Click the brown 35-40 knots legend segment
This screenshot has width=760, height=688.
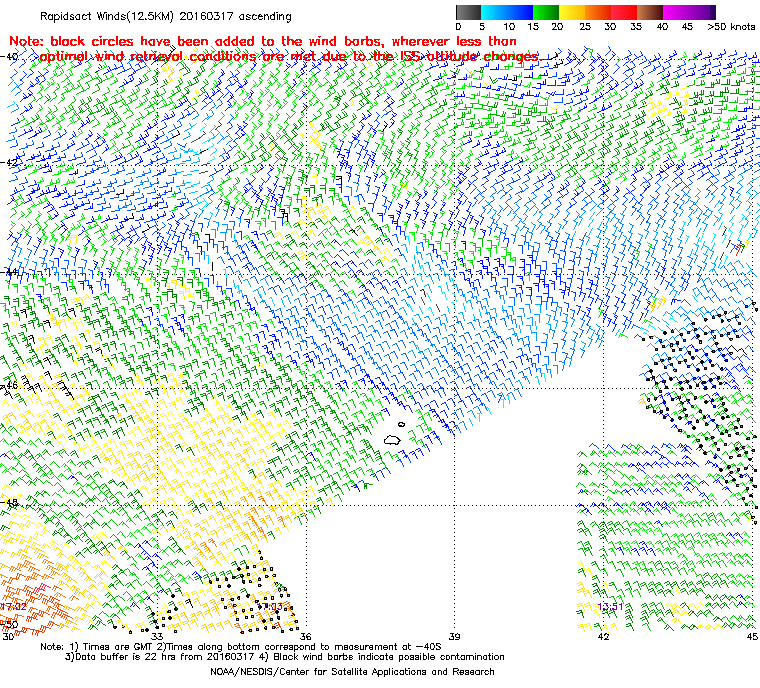point(650,12)
